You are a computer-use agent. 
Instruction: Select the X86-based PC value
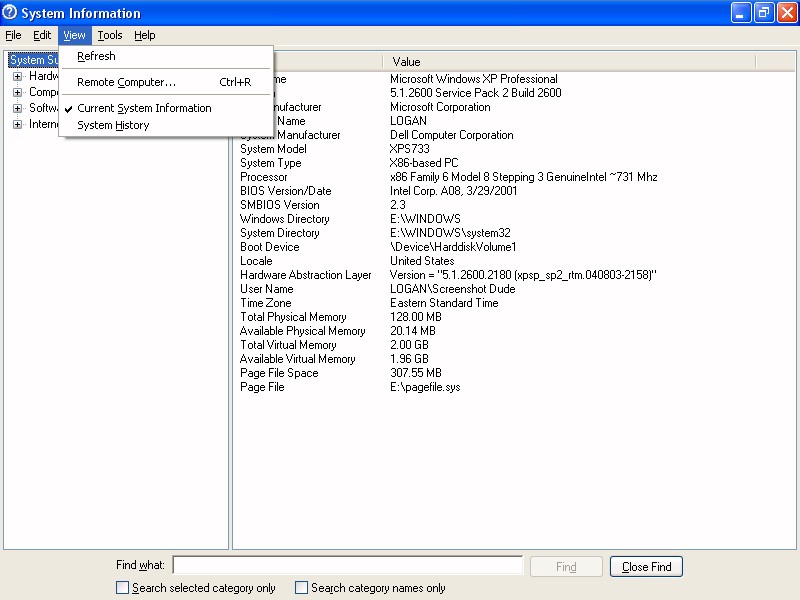(424, 163)
